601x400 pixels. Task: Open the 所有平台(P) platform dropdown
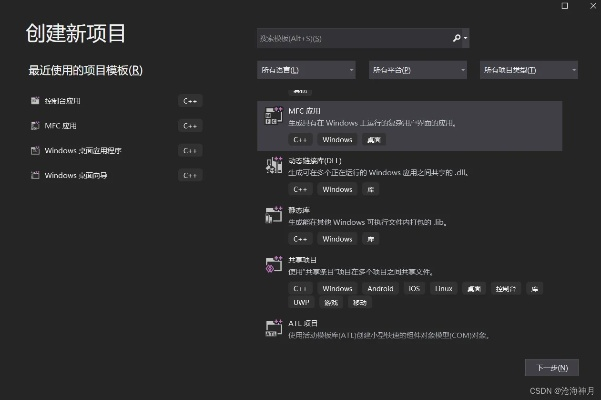click(419, 71)
